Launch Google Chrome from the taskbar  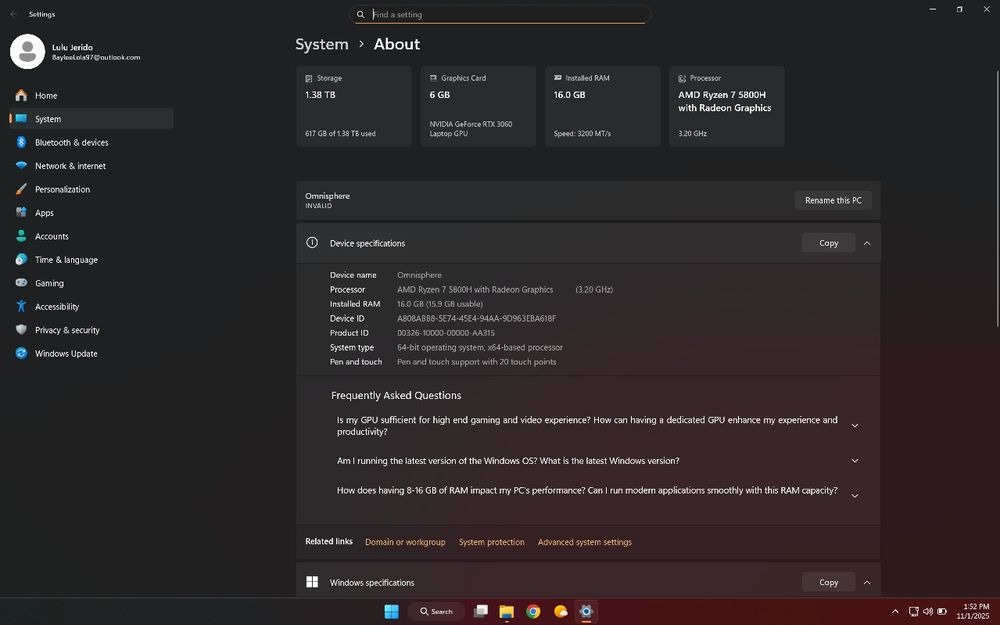(533, 612)
